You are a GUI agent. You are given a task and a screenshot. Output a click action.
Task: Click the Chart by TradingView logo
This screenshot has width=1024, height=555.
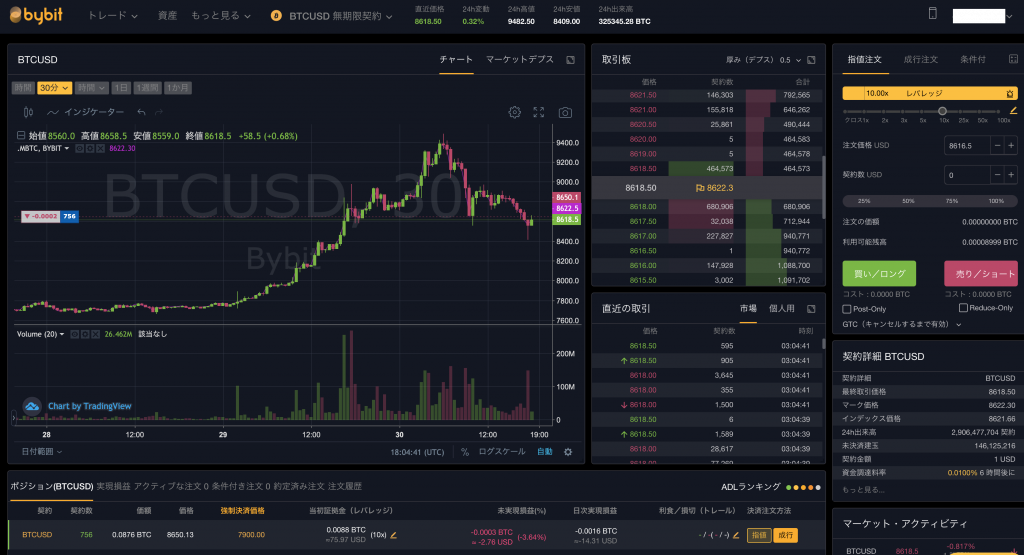(x=77, y=406)
